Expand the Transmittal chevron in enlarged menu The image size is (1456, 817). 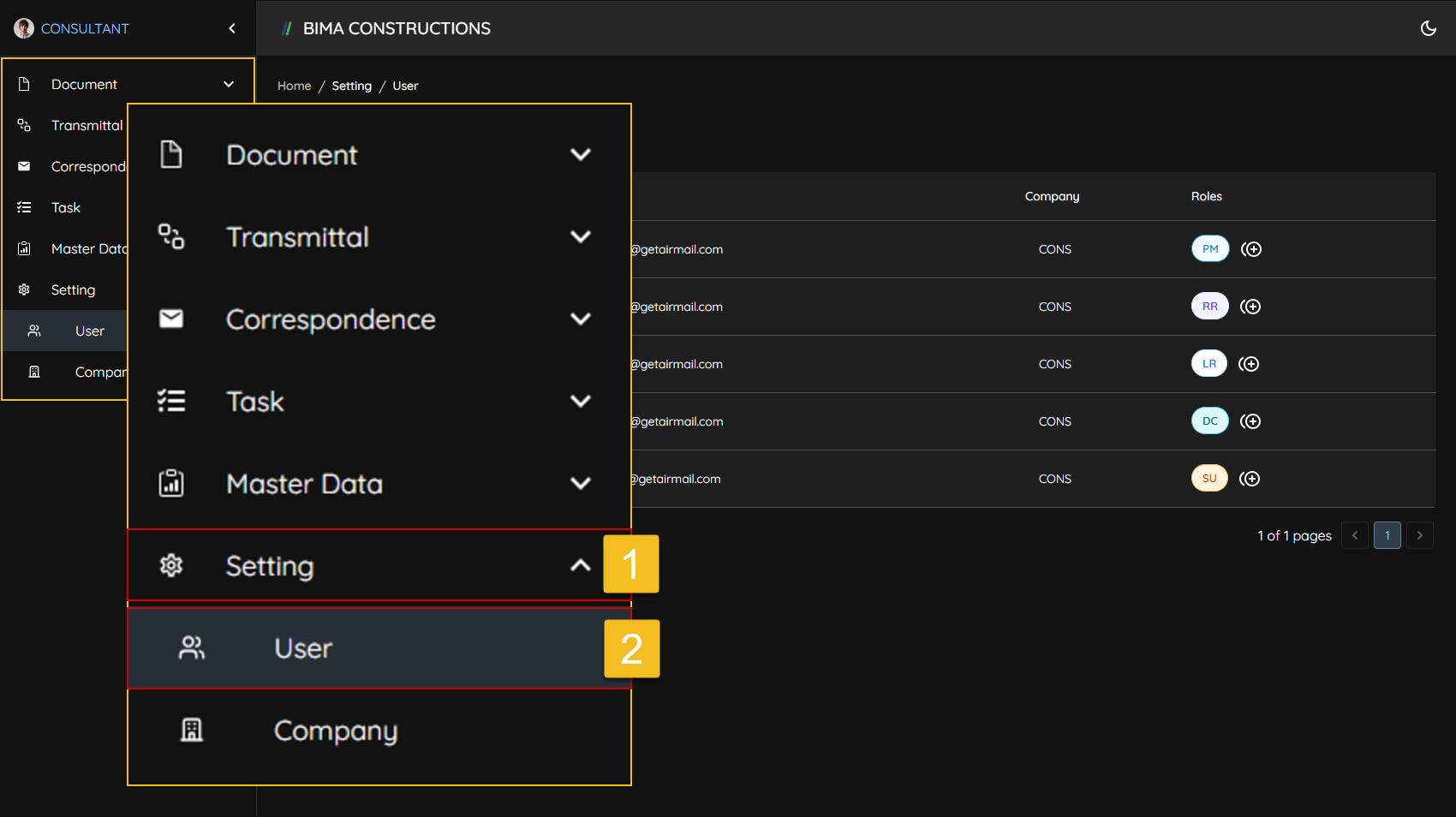[x=581, y=236]
